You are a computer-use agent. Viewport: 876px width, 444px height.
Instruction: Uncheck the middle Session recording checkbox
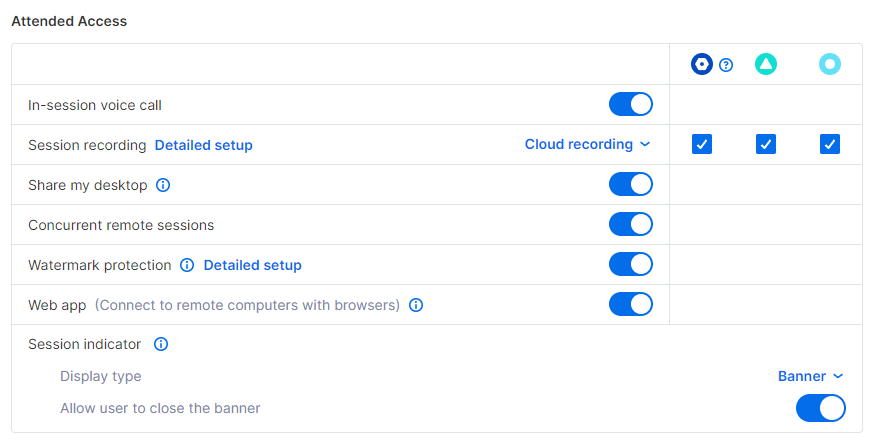pyautogui.click(x=765, y=144)
